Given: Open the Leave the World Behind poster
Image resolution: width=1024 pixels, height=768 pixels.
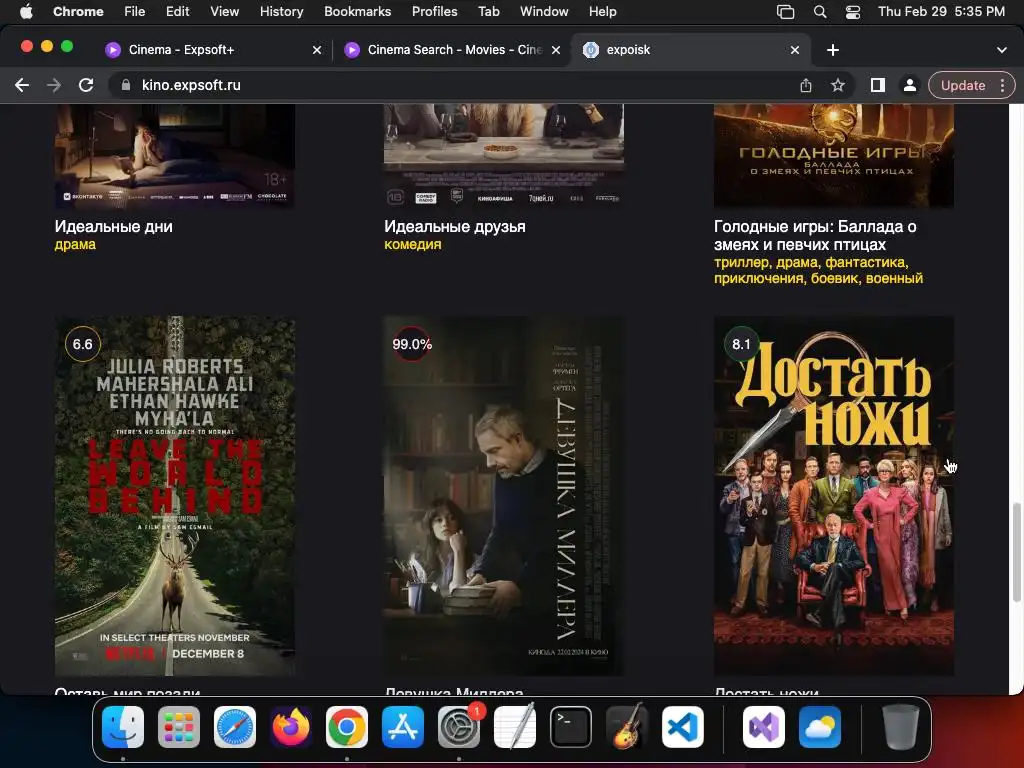Looking at the screenshot, I should (174, 496).
